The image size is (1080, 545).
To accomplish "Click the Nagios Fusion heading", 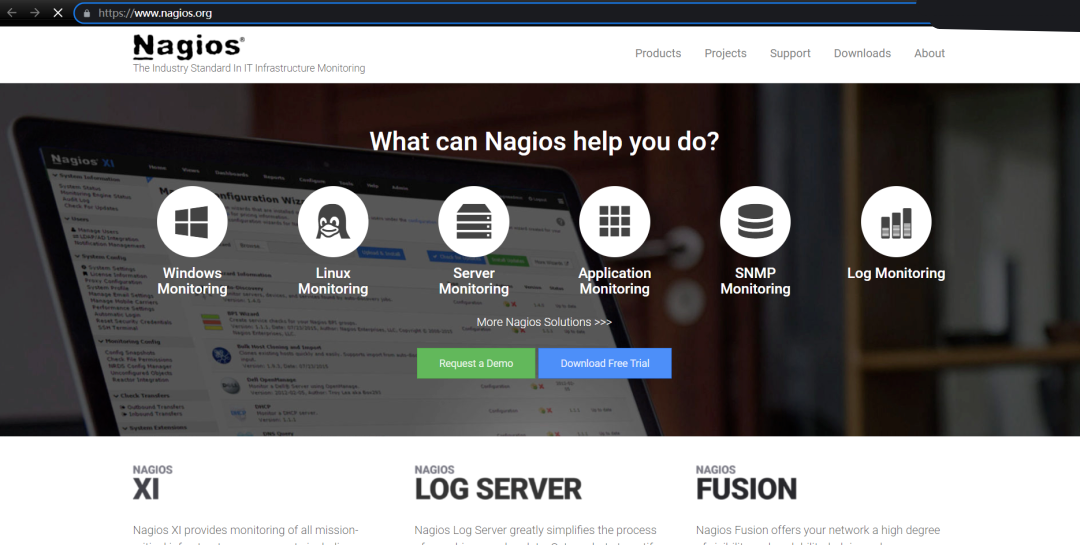I will 747,484.
